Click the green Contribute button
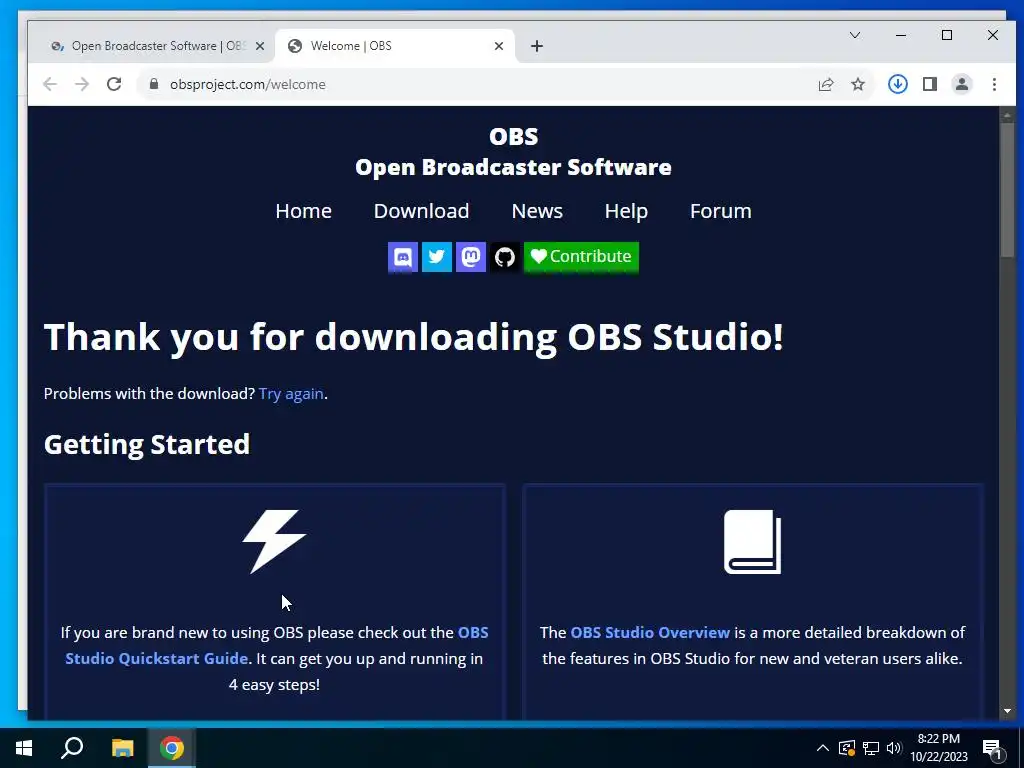1024x768 pixels. tap(581, 257)
